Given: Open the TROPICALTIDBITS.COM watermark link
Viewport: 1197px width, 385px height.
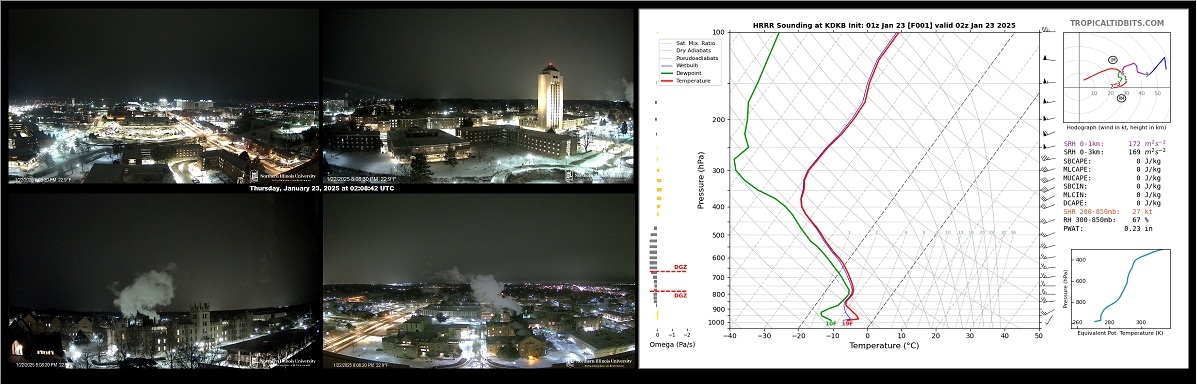Looking at the screenshot, I should tap(1117, 24).
